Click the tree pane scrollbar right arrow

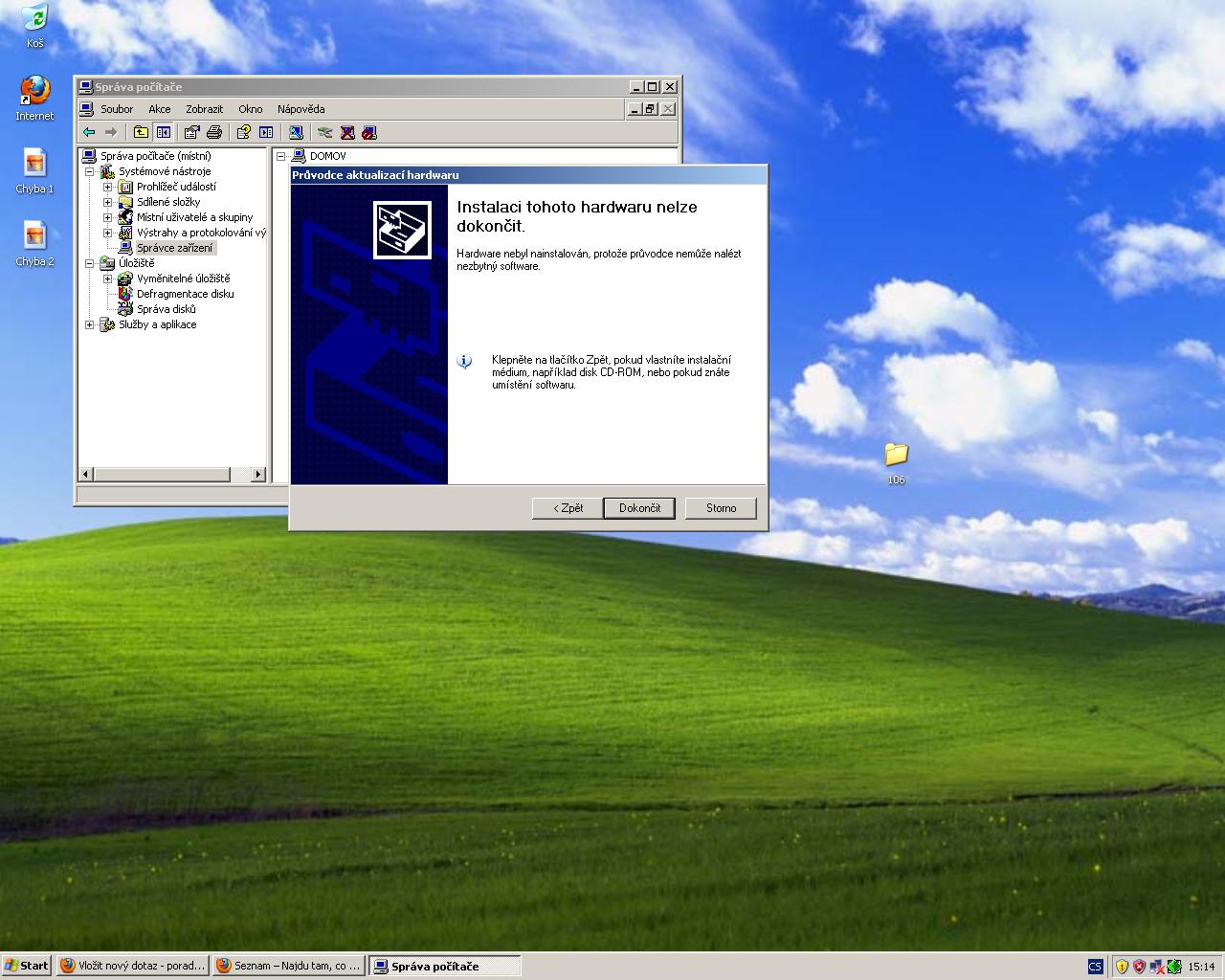pyautogui.click(x=257, y=474)
